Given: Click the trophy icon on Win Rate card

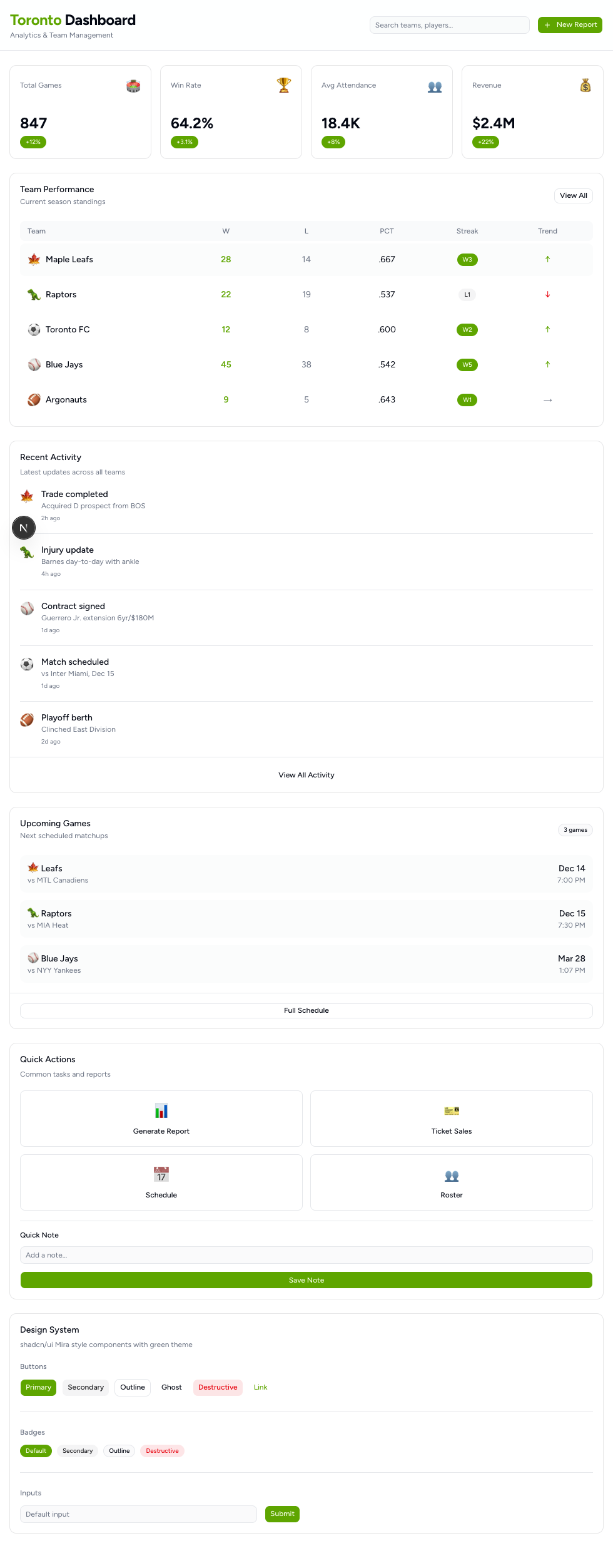Looking at the screenshot, I should tap(284, 85).
